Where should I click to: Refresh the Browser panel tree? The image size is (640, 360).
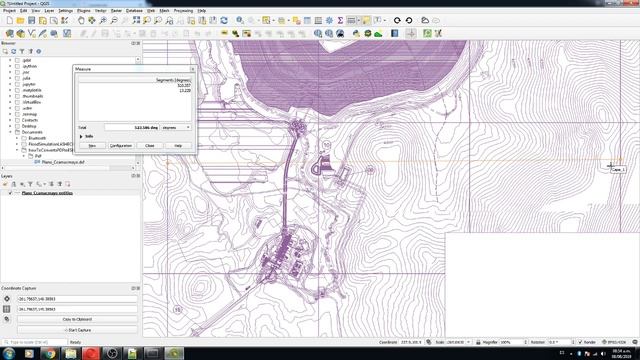coord(13,51)
